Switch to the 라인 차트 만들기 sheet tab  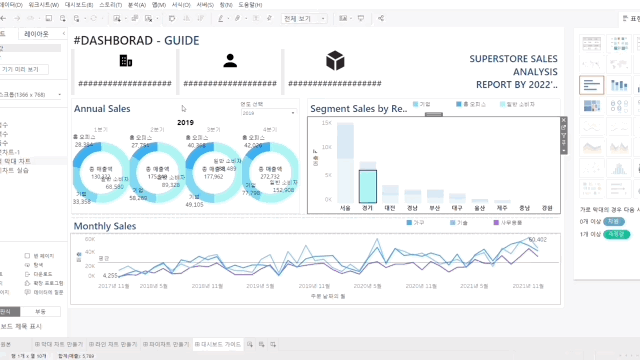pyautogui.click(x=113, y=344)
